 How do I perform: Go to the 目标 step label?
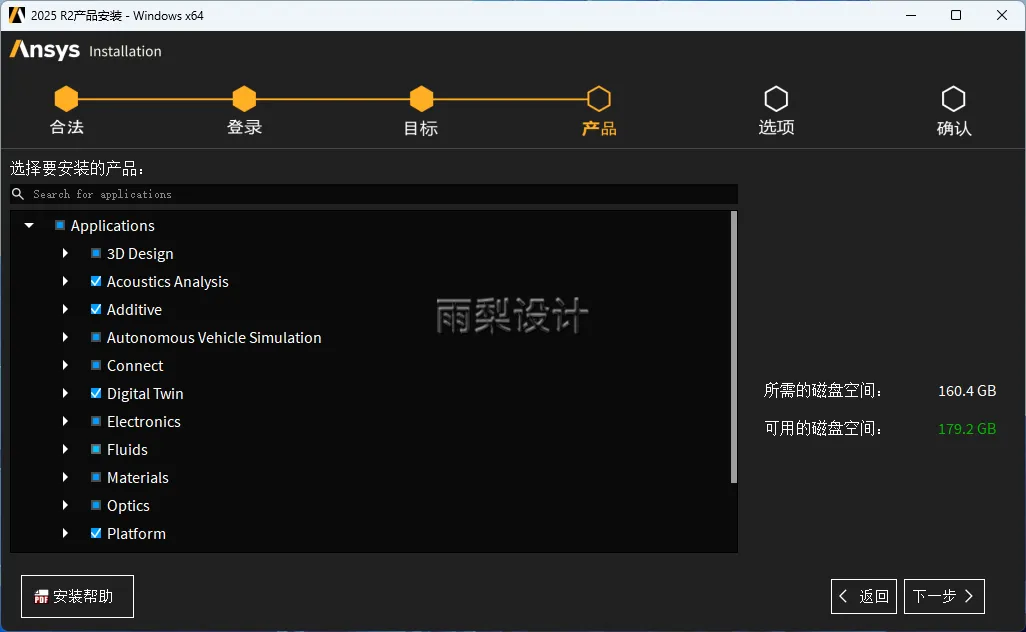point(421,128)
